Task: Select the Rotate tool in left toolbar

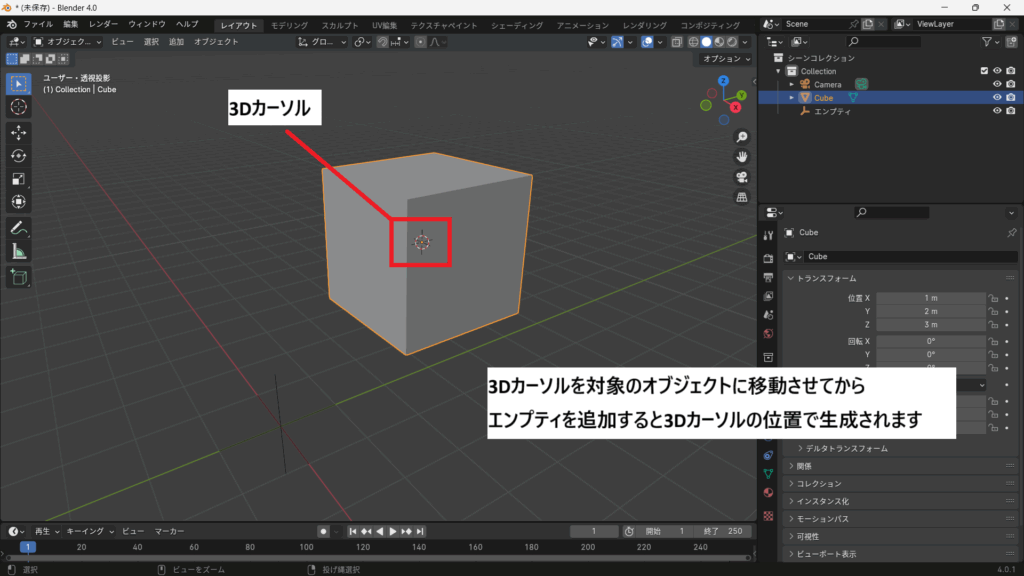Action: coord(19,155)
